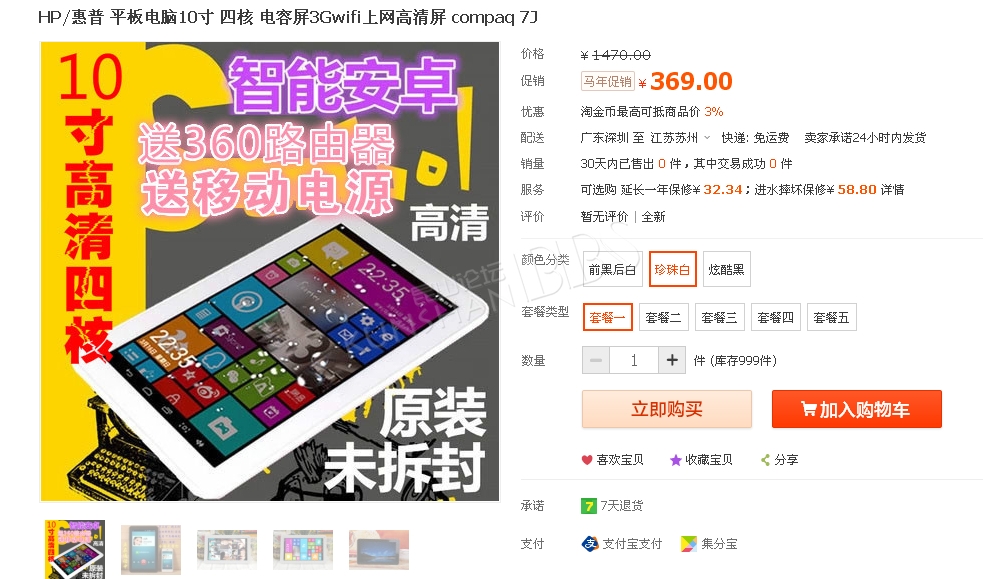Click the star icon for 收藏宝贝

pyautogui.click(x=675, y=460)
